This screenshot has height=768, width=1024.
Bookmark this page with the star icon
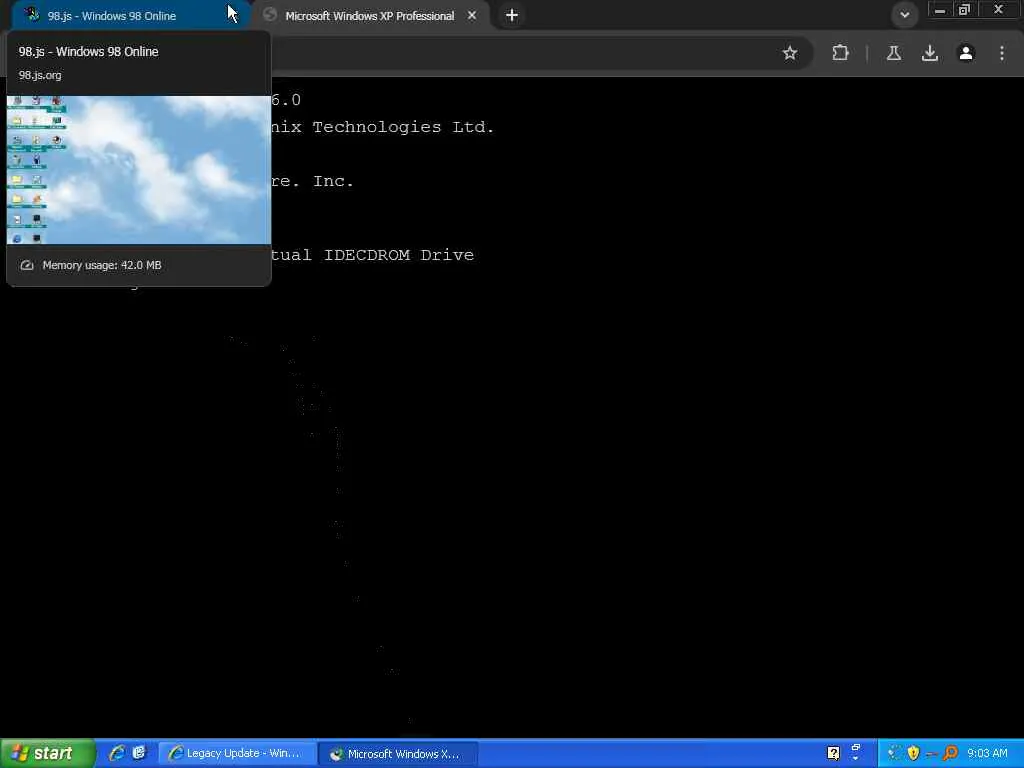[x=790, y=53]
